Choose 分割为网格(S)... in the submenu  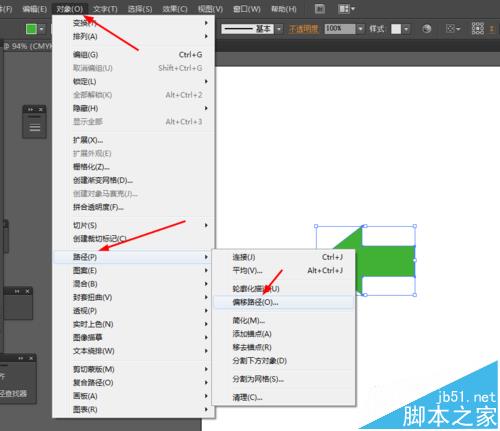(284, 379)
